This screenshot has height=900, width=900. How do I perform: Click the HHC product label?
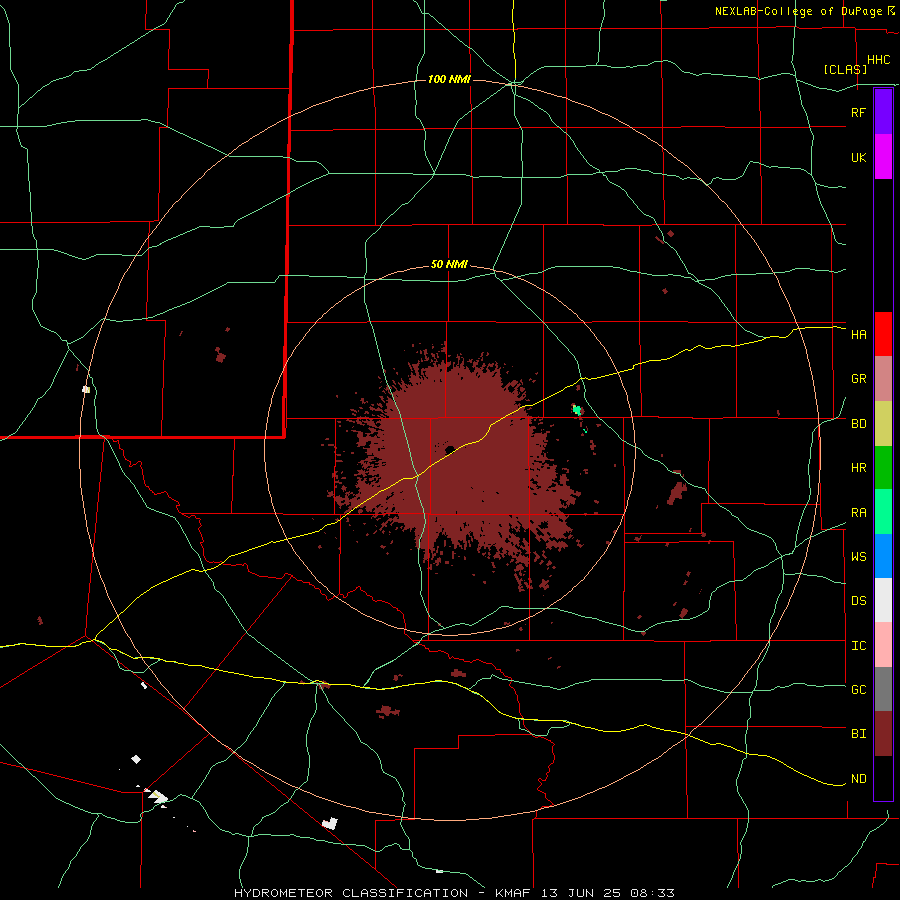878,60
